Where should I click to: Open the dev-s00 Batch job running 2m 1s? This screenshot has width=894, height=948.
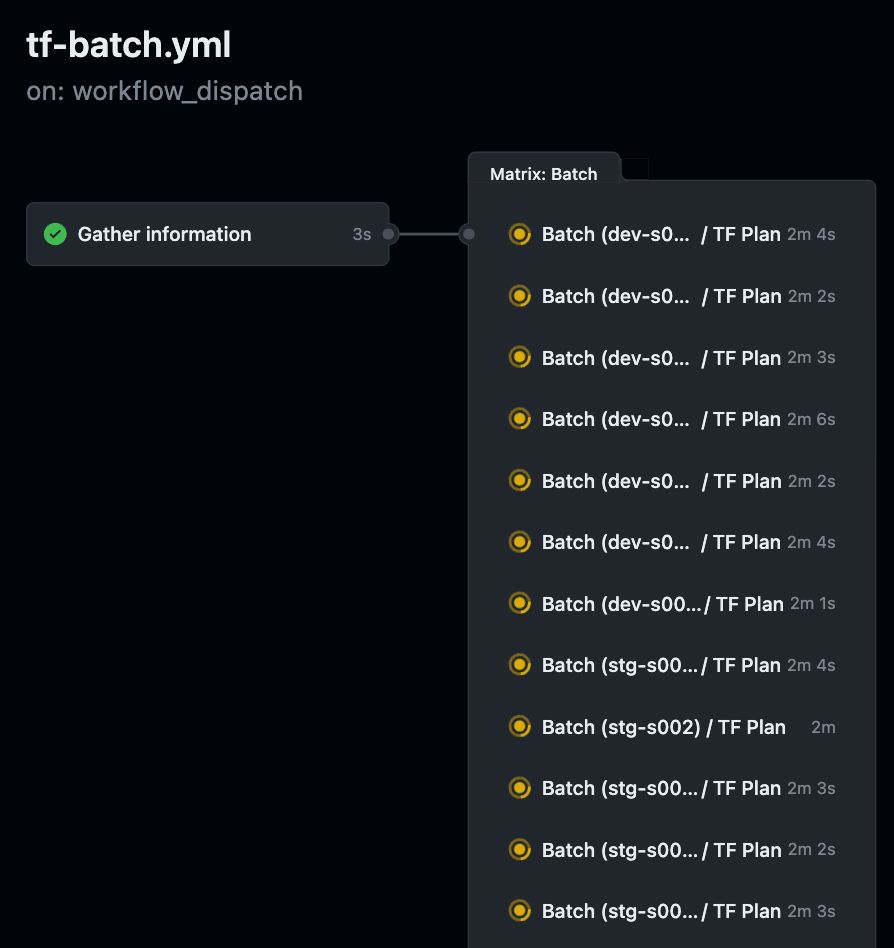pyautogui.click(x=672, y=603)
